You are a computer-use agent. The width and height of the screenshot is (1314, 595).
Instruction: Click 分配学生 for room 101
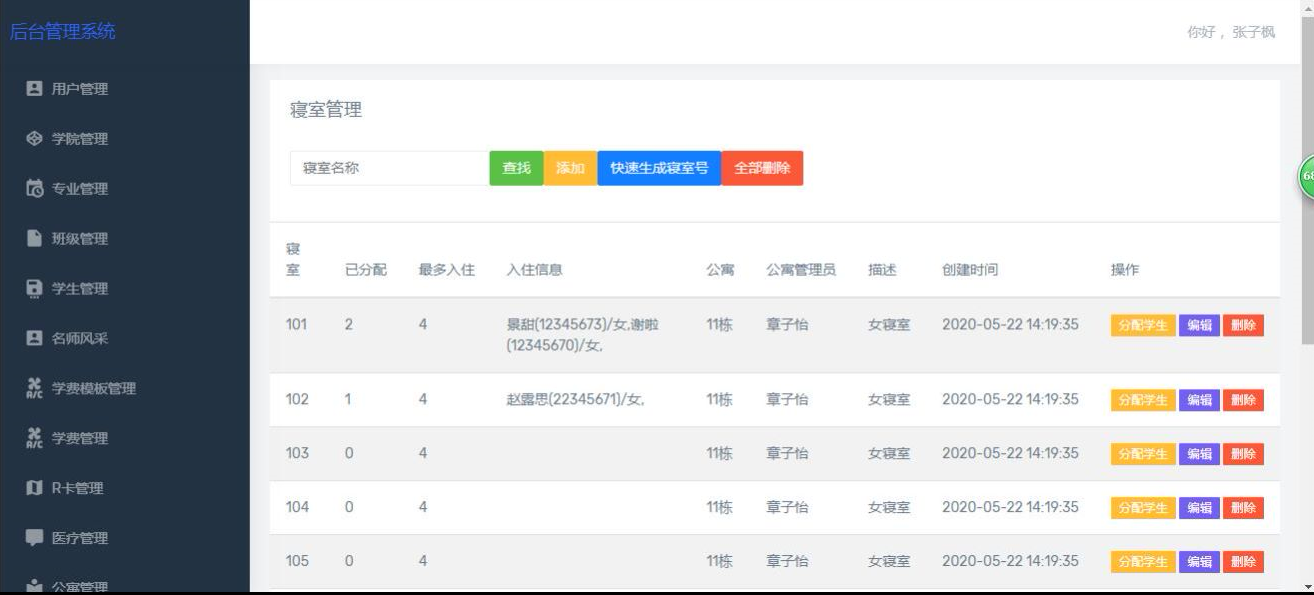[x=1143, y=326]
